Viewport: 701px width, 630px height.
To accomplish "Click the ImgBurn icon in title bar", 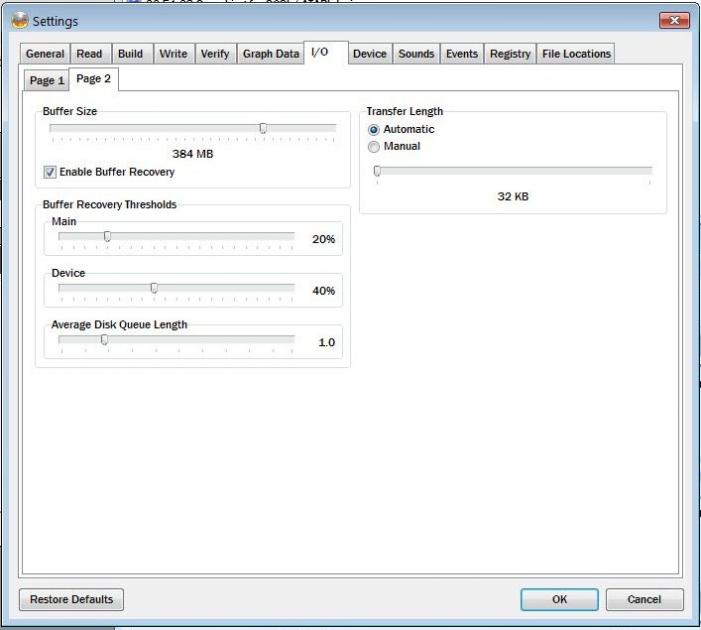I will 20,21.
